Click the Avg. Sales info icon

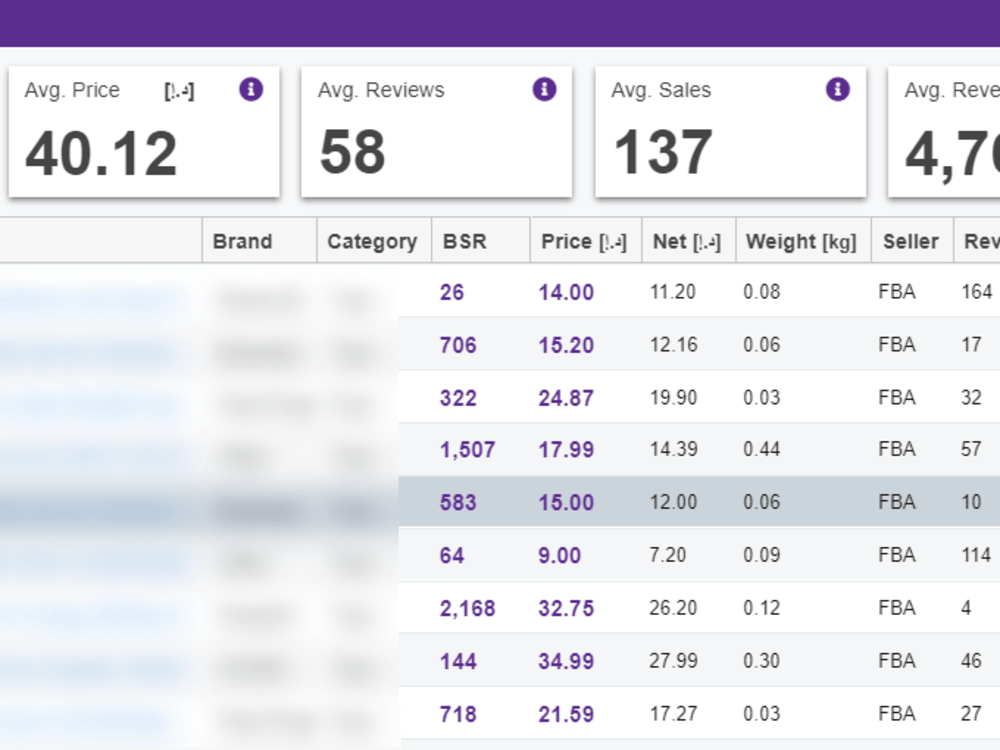(x=838, y=89)
